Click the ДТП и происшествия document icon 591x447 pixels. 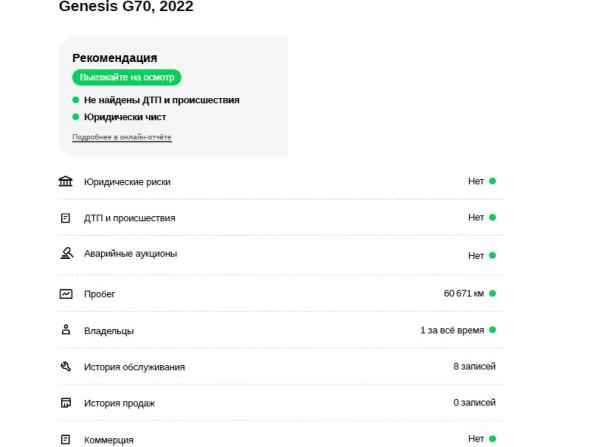pos(66,218)
